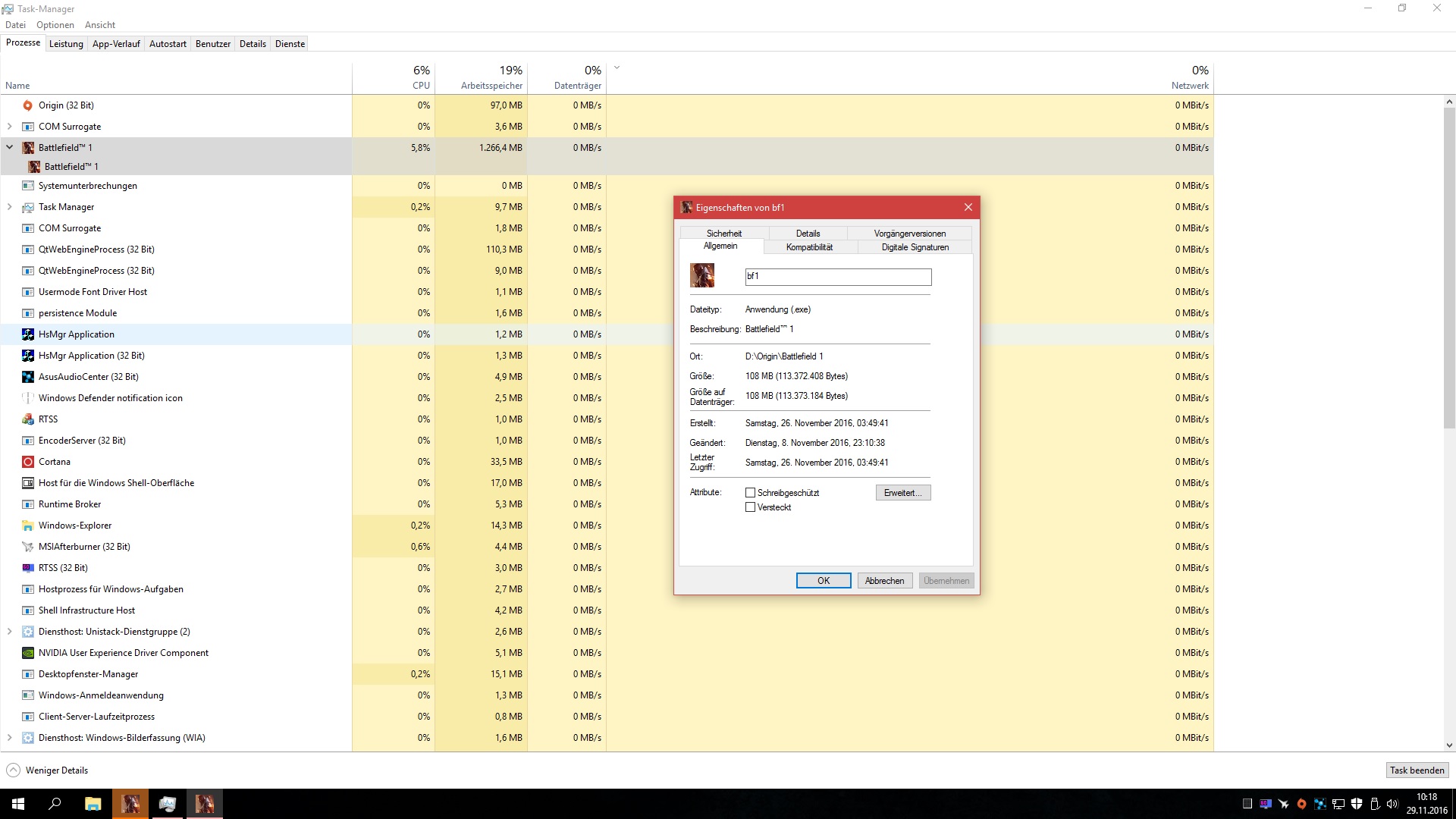Collapse the Battlefield 1 process group
Viewport: 1456px width, 819px height.
point(10,148)
